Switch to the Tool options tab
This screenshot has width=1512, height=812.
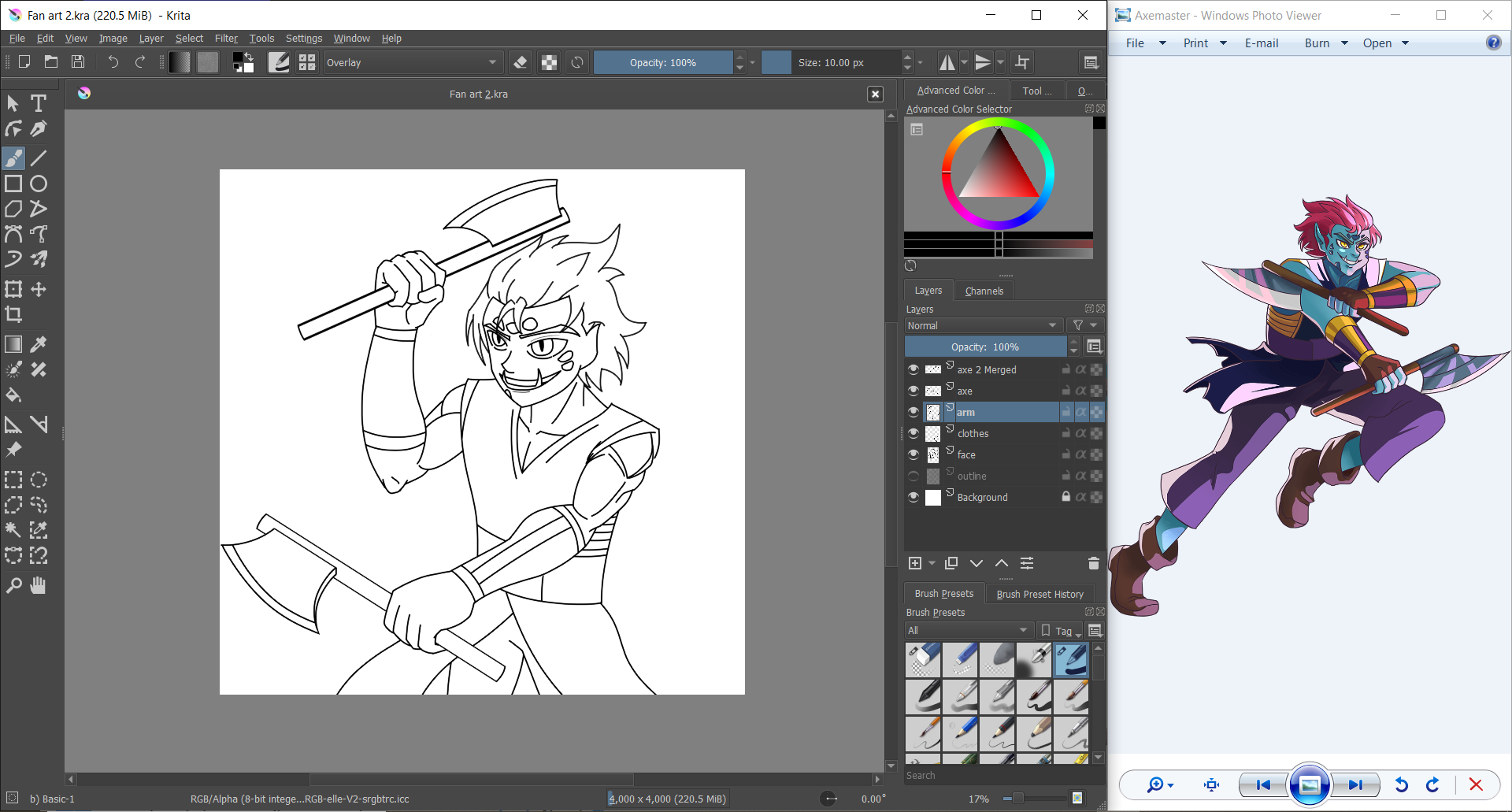click(1037, 91)
